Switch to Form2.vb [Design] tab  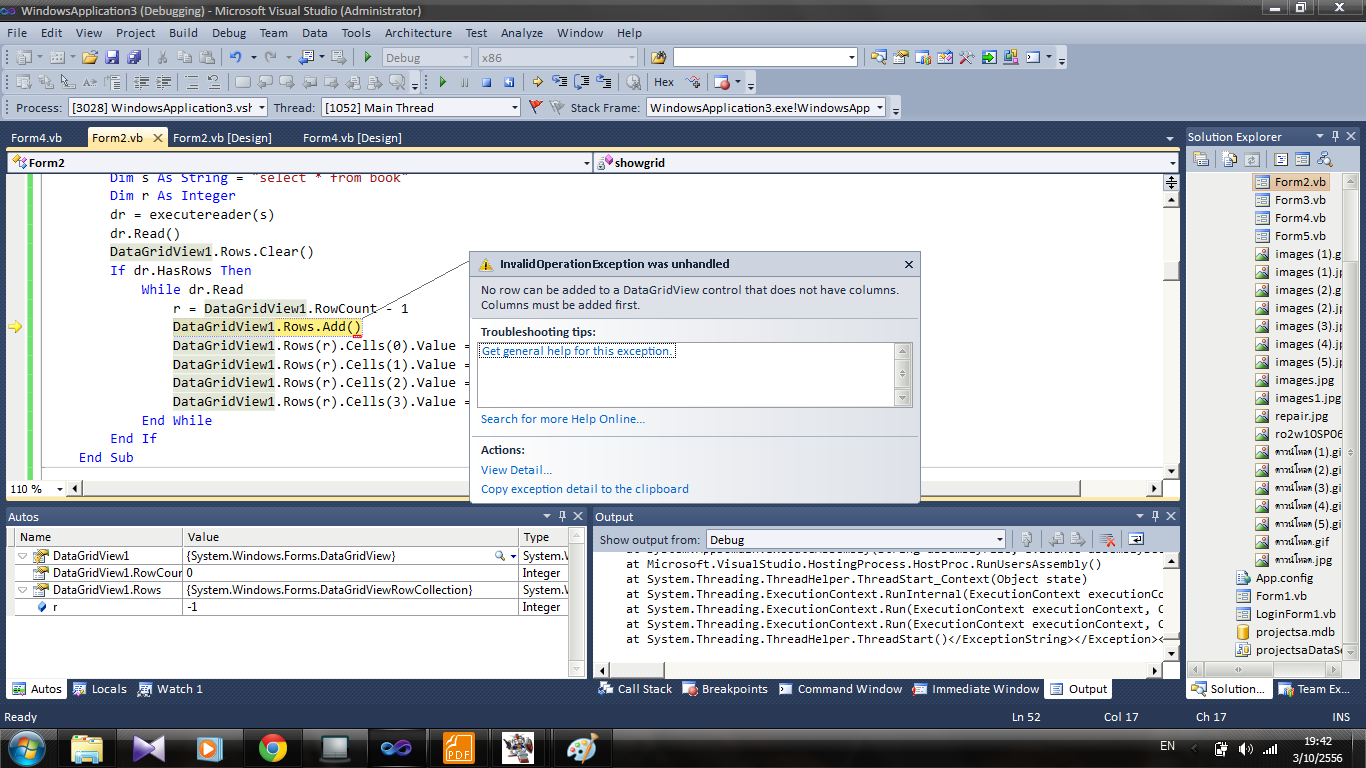[222, 138]
